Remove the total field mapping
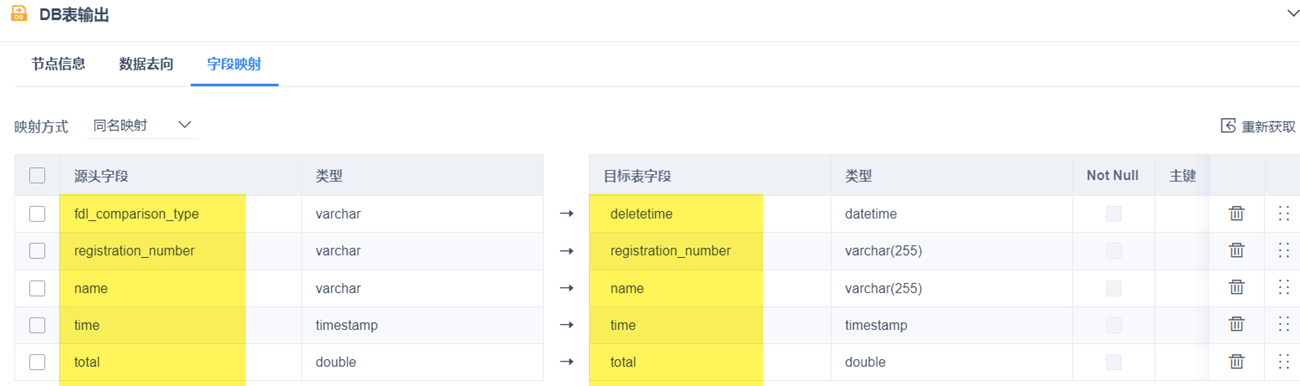Image resolution: width=1300 pixels, height=386 pixels. [1236, 361]
